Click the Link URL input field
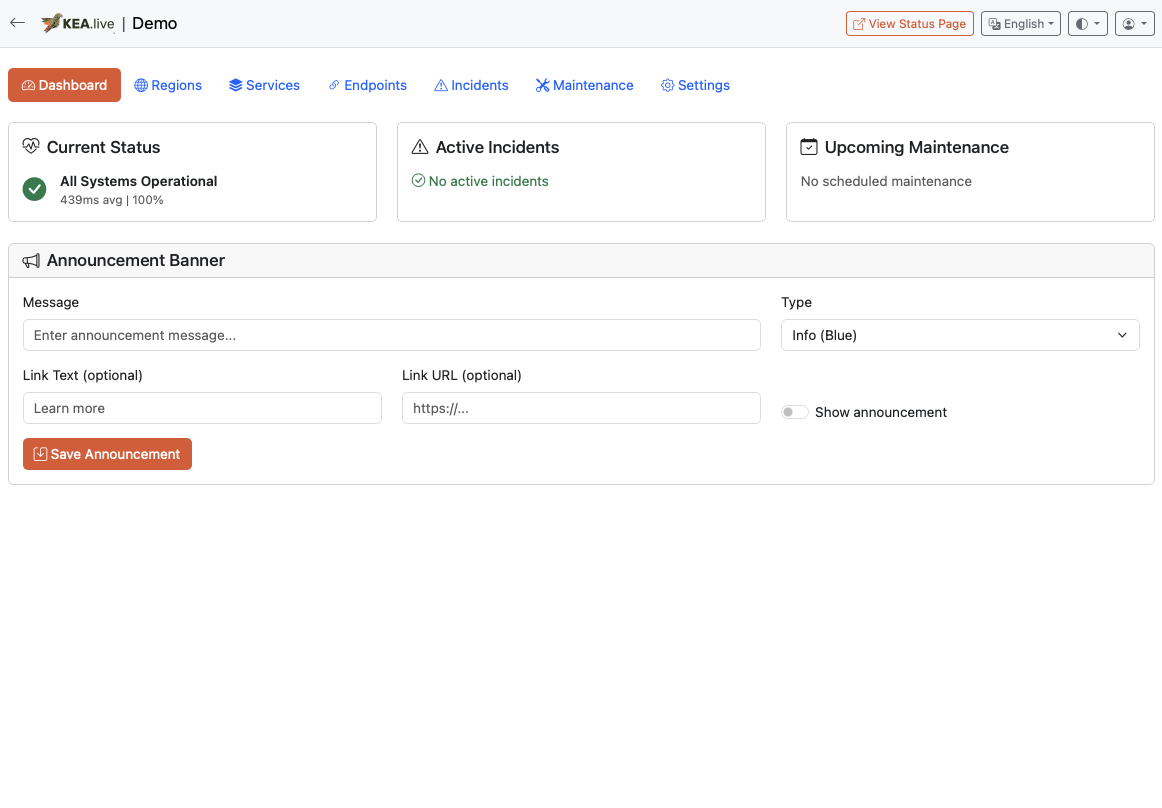This screenshot has width=1162, height=808. coord(581,408)
